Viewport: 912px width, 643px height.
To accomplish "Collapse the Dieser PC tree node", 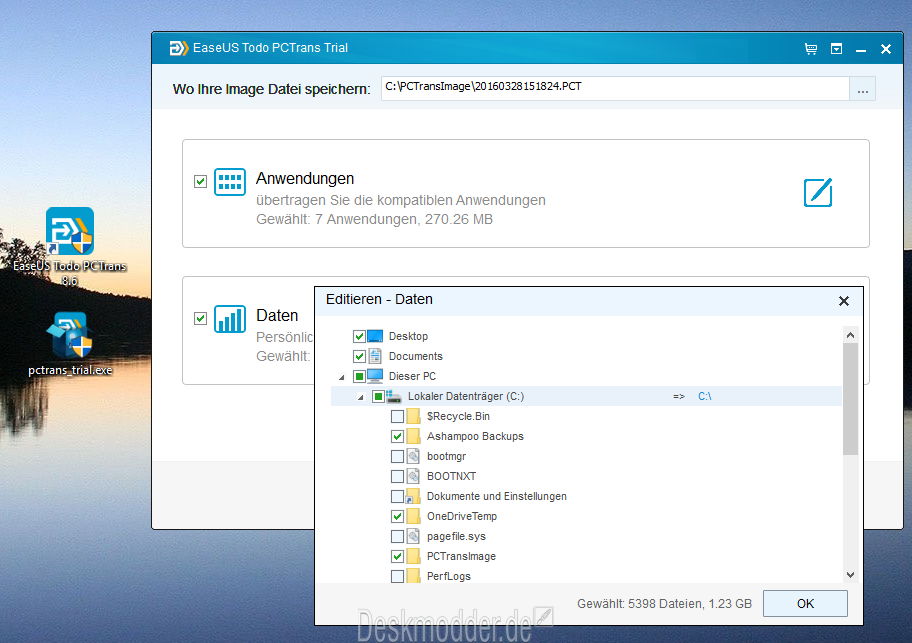I will coord(342,377).
